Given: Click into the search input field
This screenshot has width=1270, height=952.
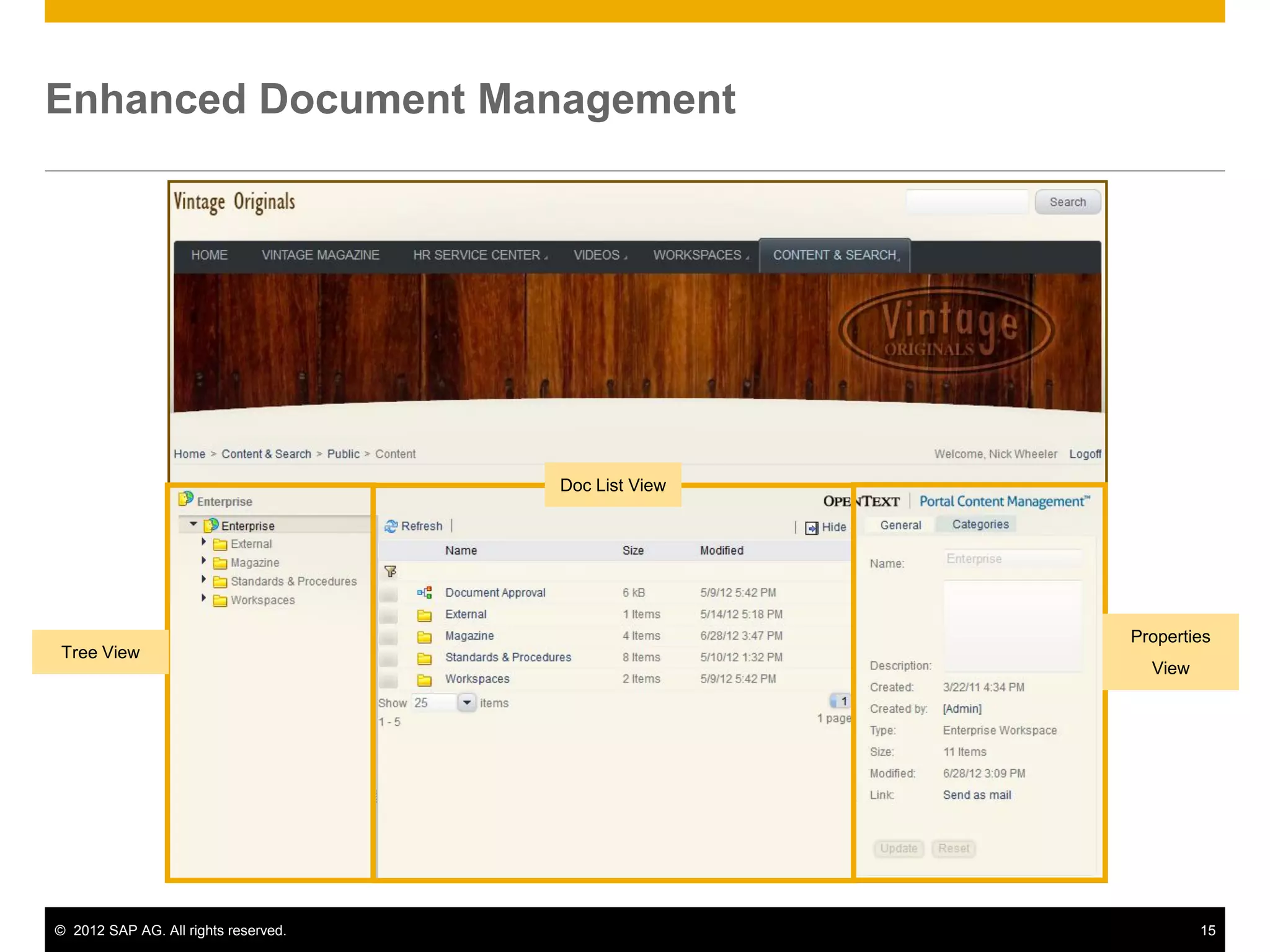Looking at the screenshot, I should (x=967, y=202).
